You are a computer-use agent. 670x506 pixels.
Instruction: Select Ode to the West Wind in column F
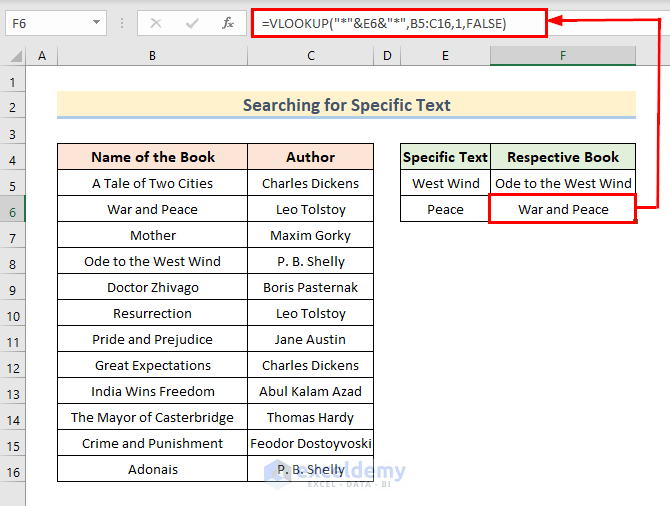563,183
